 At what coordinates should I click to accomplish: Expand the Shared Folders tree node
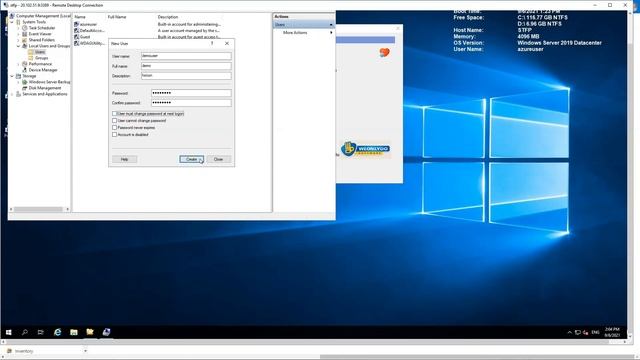(18, 40)
